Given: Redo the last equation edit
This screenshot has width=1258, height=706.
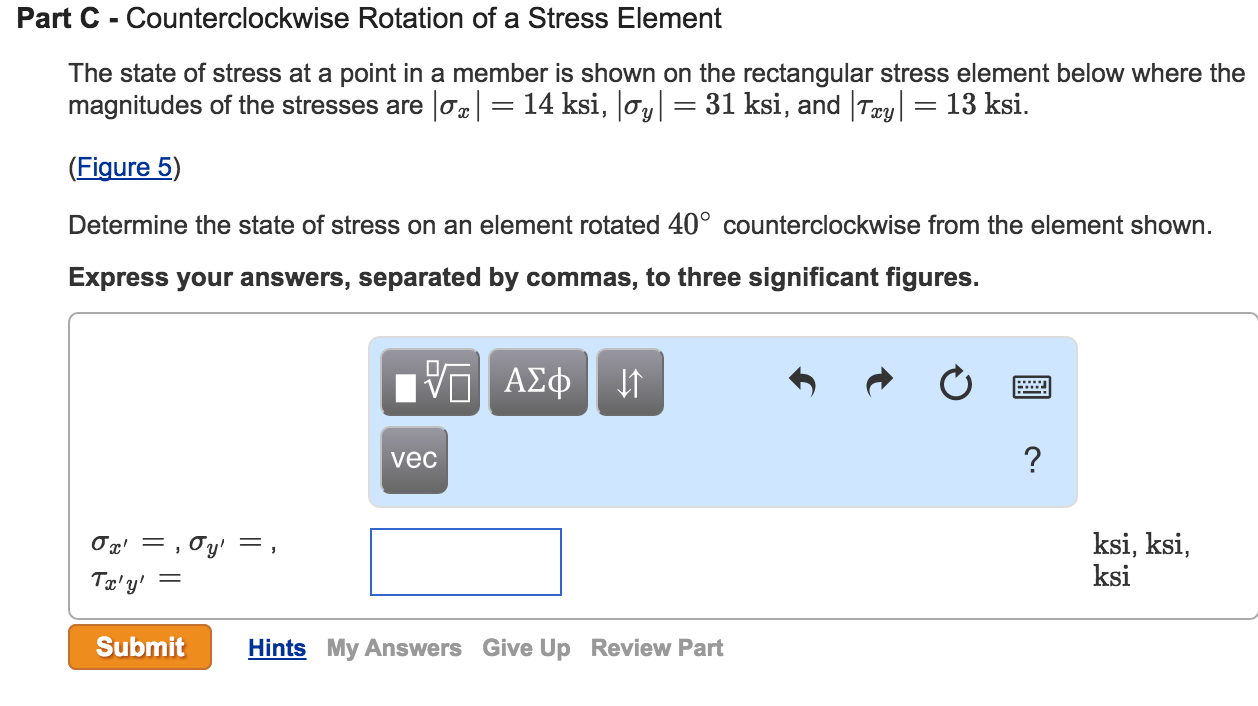Looking at the screenshot, I should pyautogui.click(x=878, y=382).
